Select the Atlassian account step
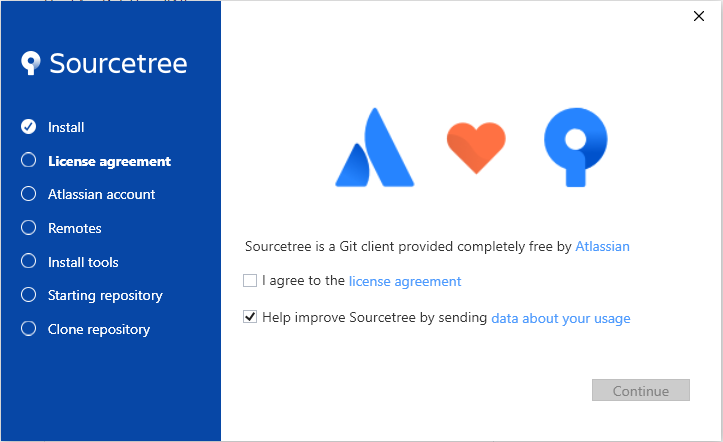 click(101, 194)
